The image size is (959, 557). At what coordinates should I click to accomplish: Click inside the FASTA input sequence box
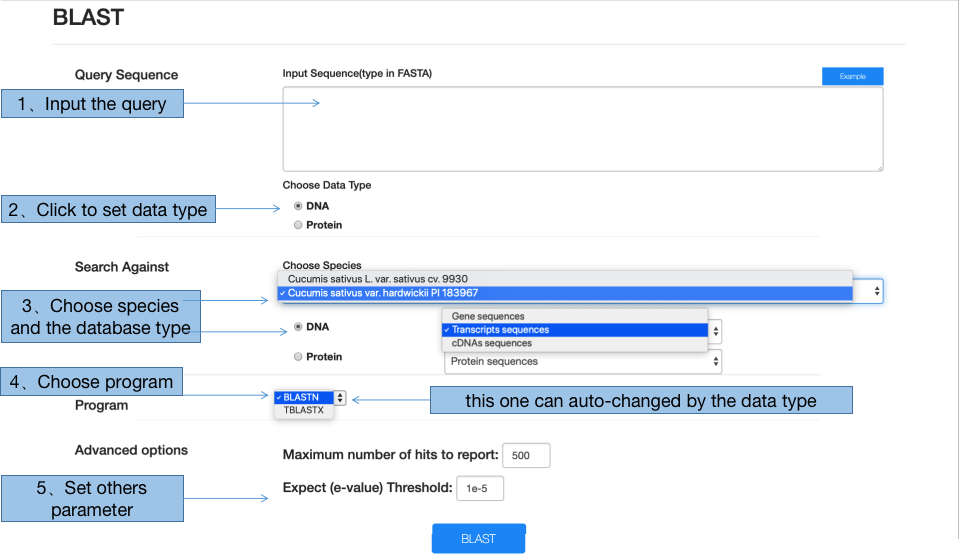point(582,129)
